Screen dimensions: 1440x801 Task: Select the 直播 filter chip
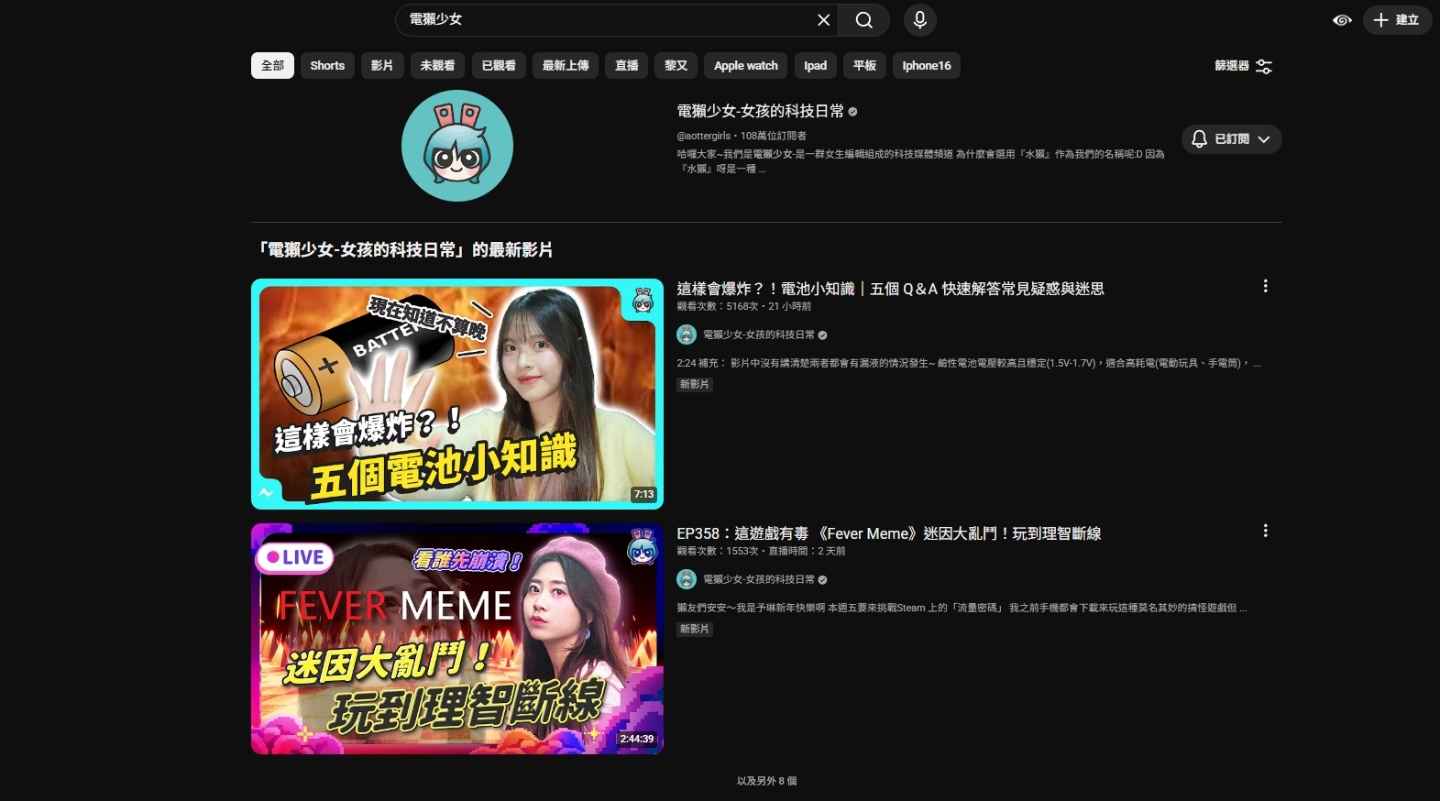(626, 65)
